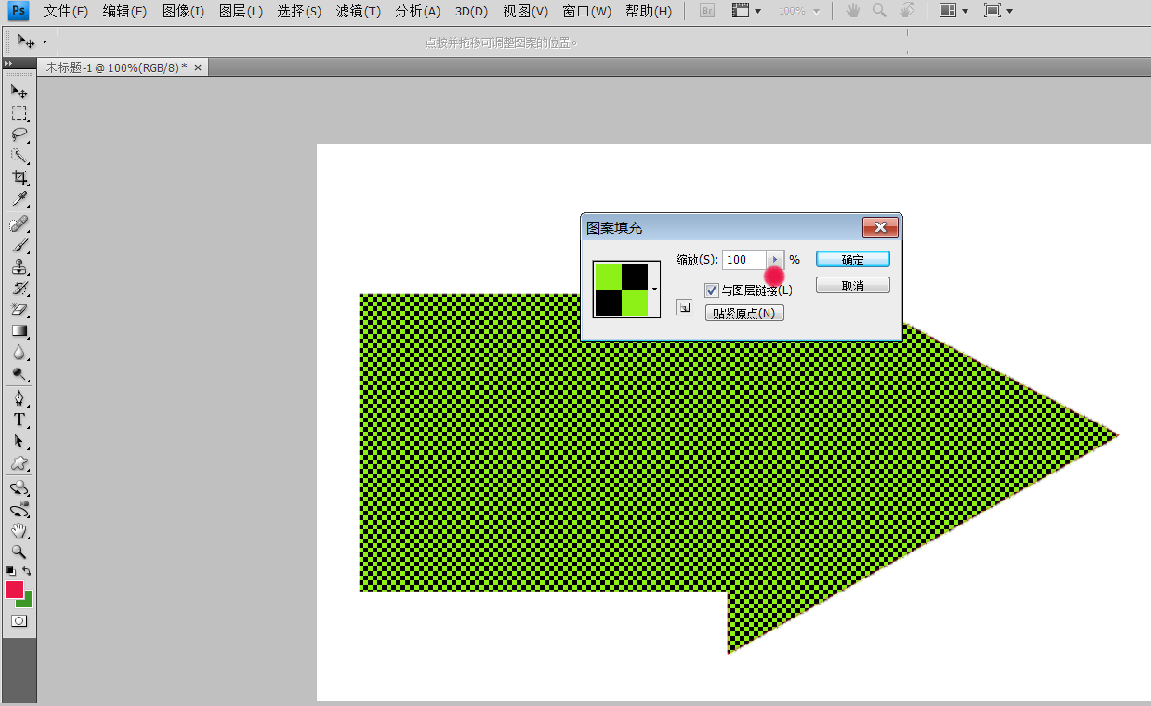Open the 帮助(H) menu
Screen dimensions: 1151x706
click(648, 11)
